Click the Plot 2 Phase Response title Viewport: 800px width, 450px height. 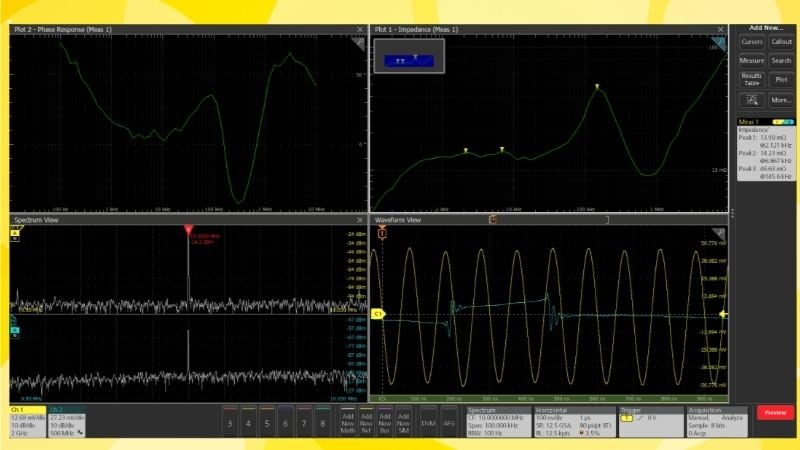[x=63, y=30]
